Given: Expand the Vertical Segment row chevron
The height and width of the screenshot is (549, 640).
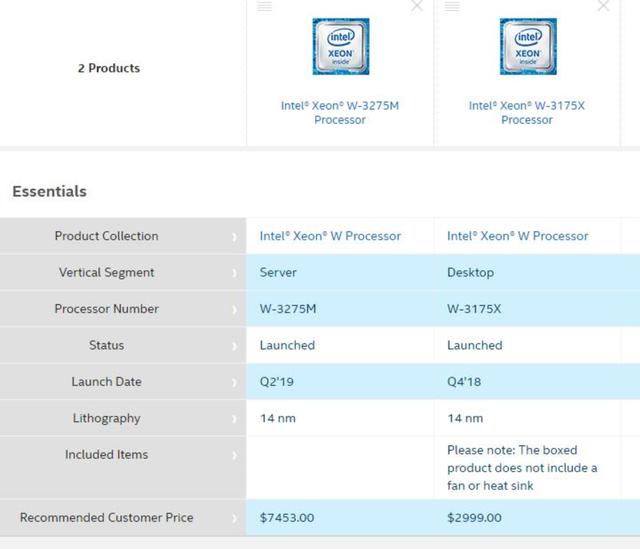Looking at the screenshot, I should click(234, 273).
